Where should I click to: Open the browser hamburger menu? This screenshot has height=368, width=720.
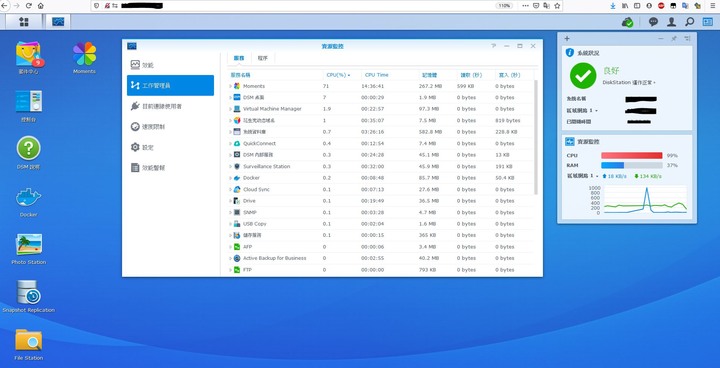(712, 6)
